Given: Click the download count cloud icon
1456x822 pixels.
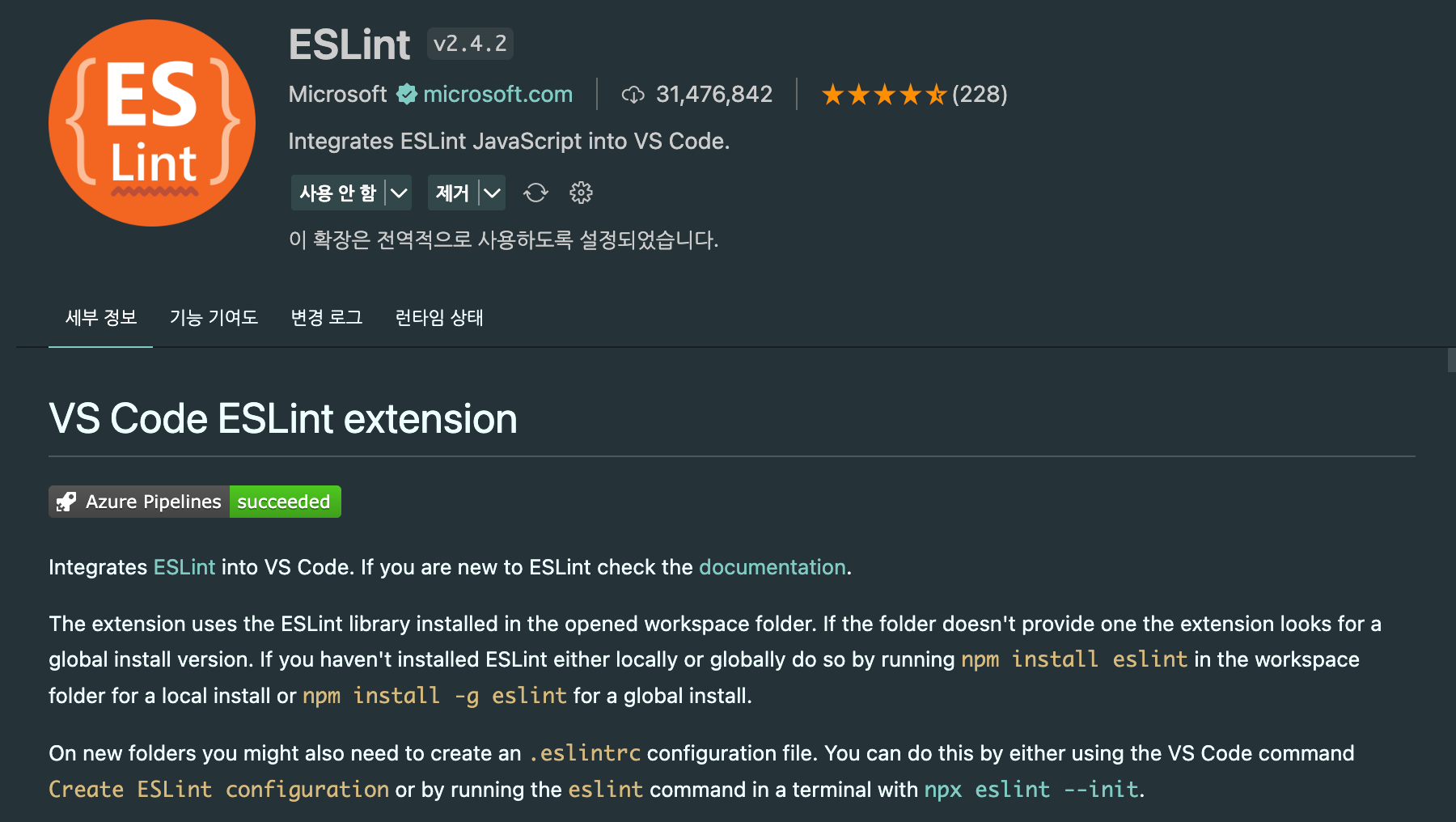Looking at the screenshot, I should (633, 95).
